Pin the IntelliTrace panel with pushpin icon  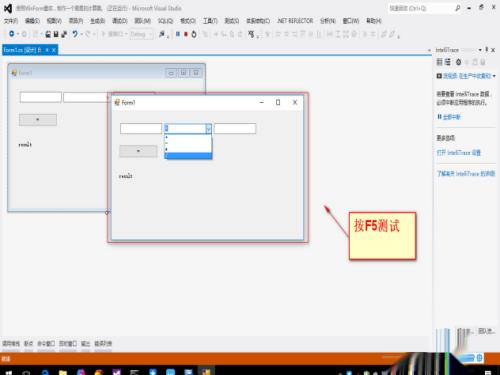[x=487, y=50]
